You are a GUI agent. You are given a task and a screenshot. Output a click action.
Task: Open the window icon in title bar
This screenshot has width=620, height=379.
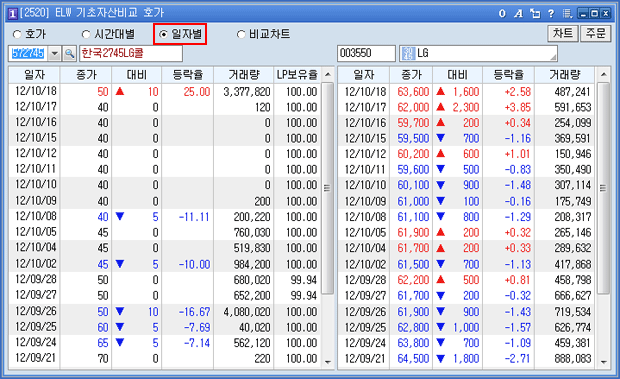pos(13,13)
